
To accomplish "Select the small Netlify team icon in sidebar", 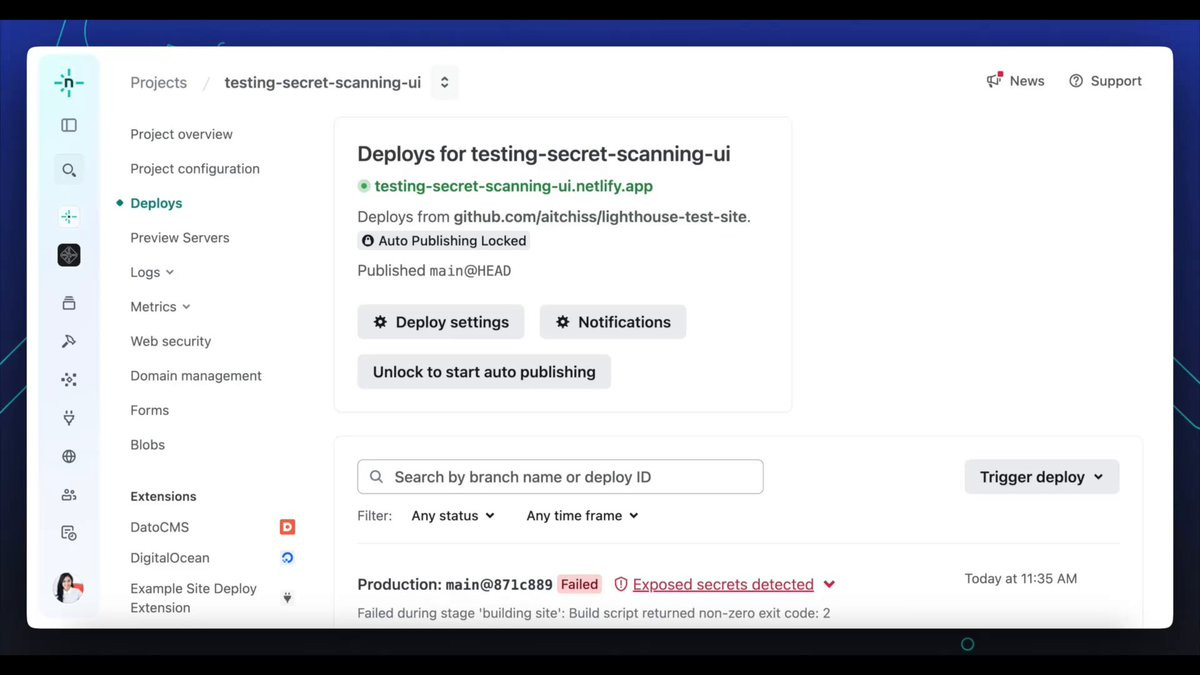I will (69, 216).
